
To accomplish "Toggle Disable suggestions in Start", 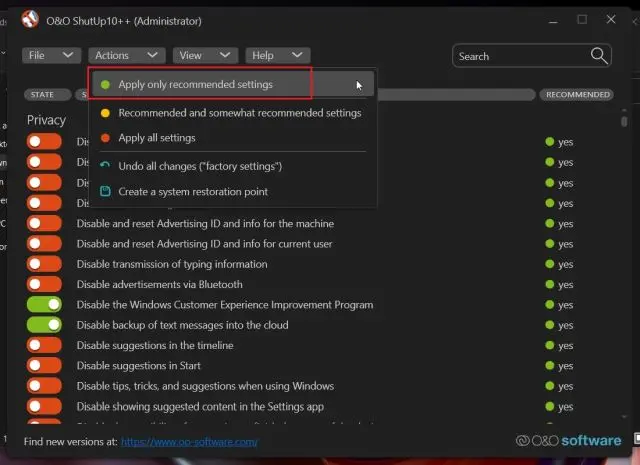I will (44, 365).
